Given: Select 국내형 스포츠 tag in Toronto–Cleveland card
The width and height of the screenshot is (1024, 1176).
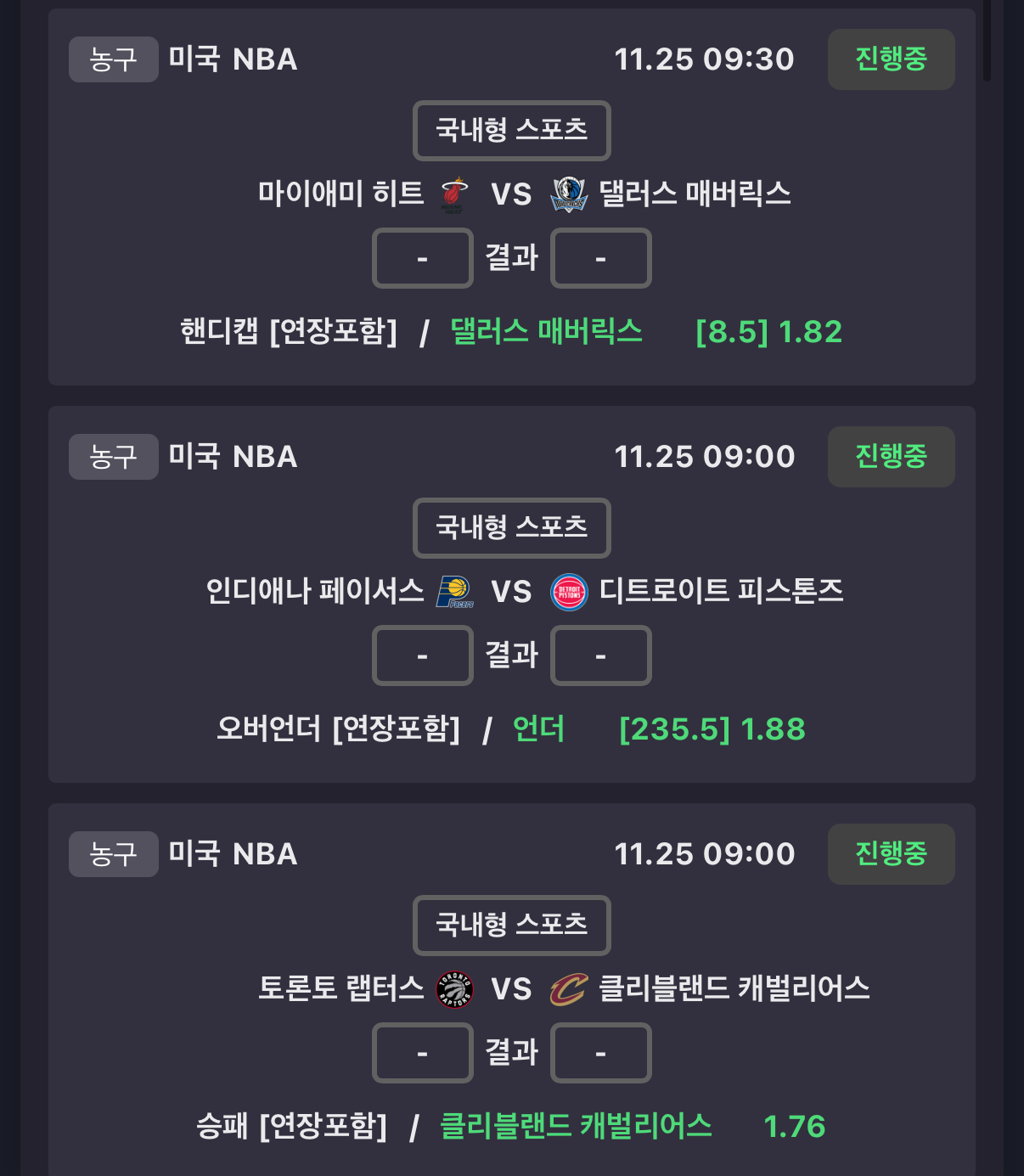Looking at the screenshot, I should point(511,925).
